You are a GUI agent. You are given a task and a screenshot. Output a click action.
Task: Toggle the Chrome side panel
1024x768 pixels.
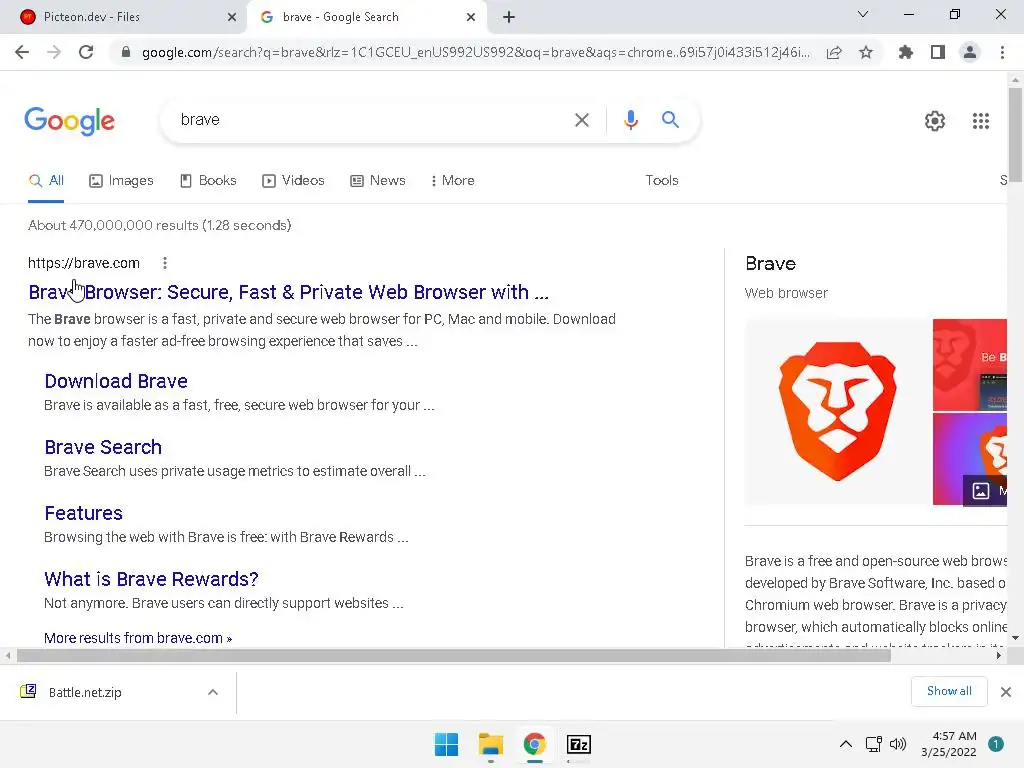coord(938,52)
